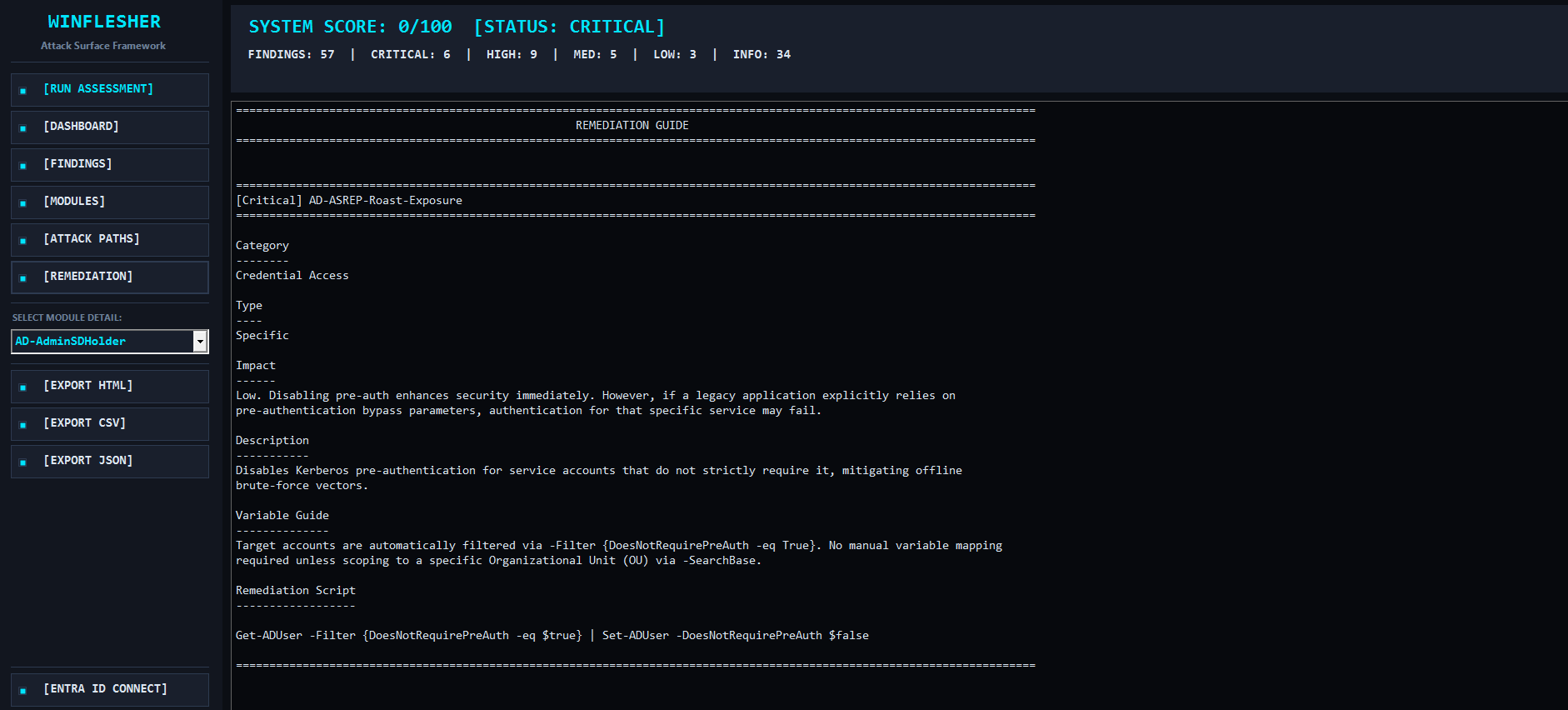The height and width of the screenshot is (710, 1568).
Task: Click the 'REMEDIATION GUIDE' heading
Action: pyautogui.click(x=632, y=125)
